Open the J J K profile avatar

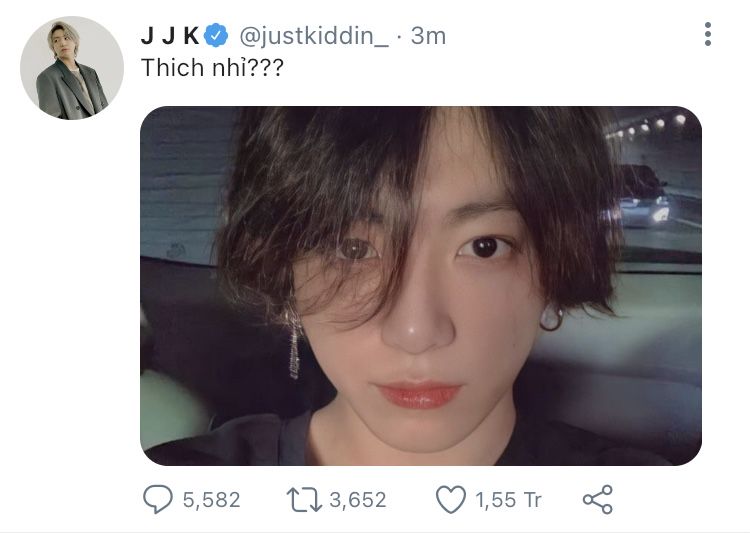point(72,68)
